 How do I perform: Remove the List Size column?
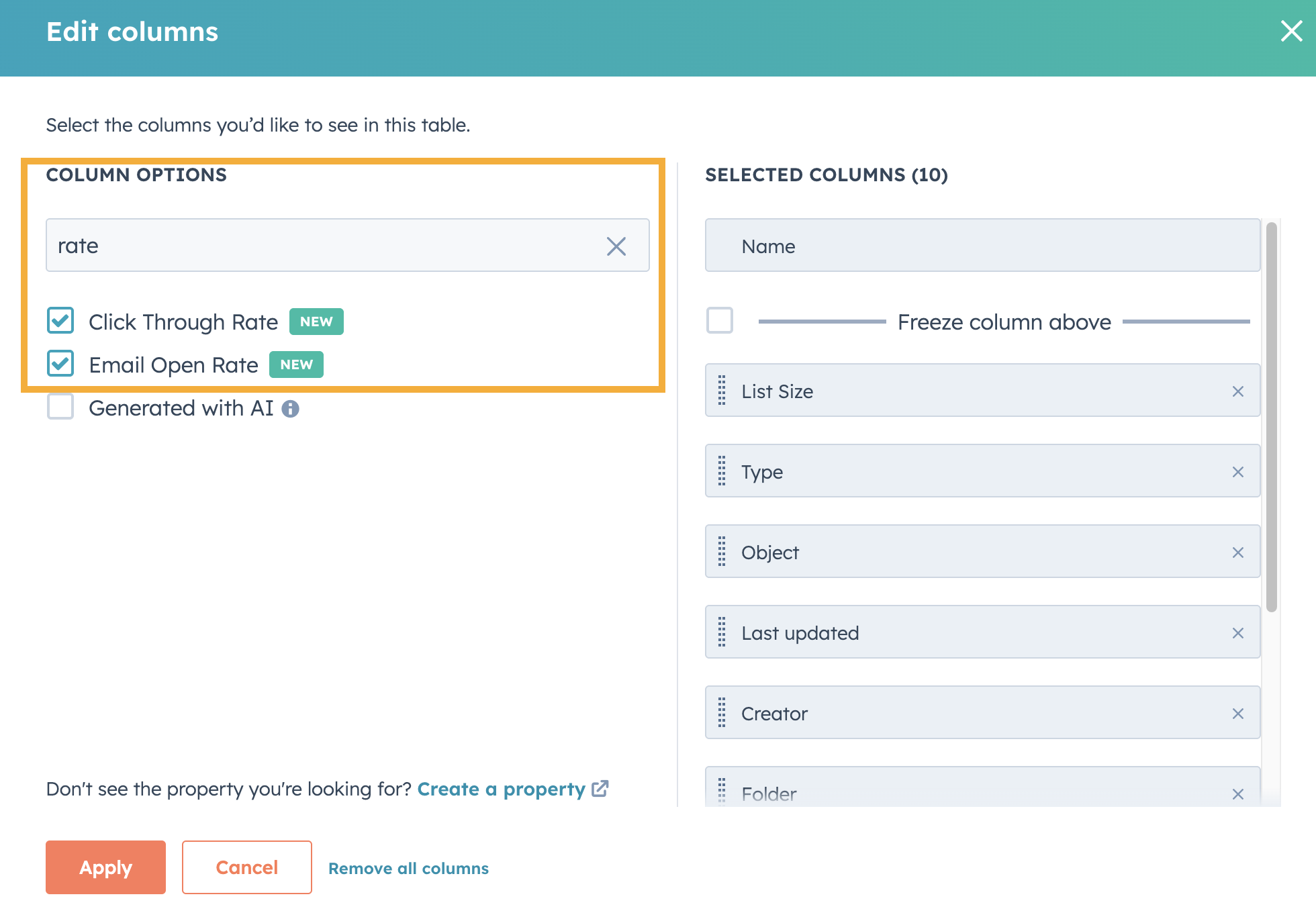coord(1237,391)
